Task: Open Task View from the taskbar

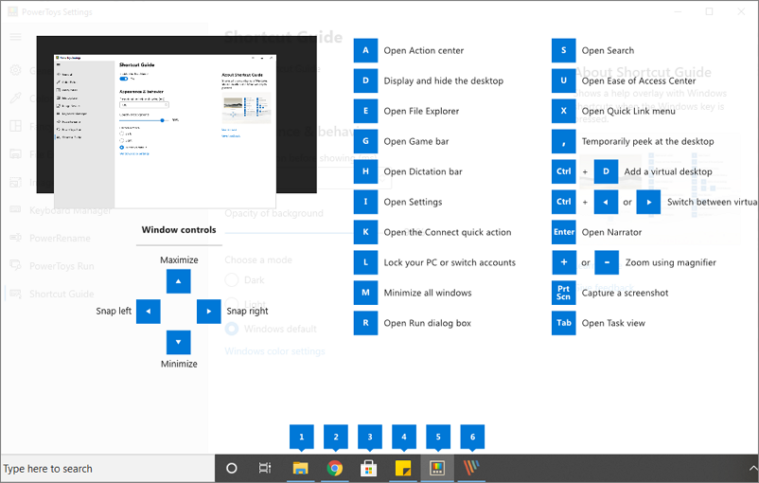Action: [x=265, y=468]
